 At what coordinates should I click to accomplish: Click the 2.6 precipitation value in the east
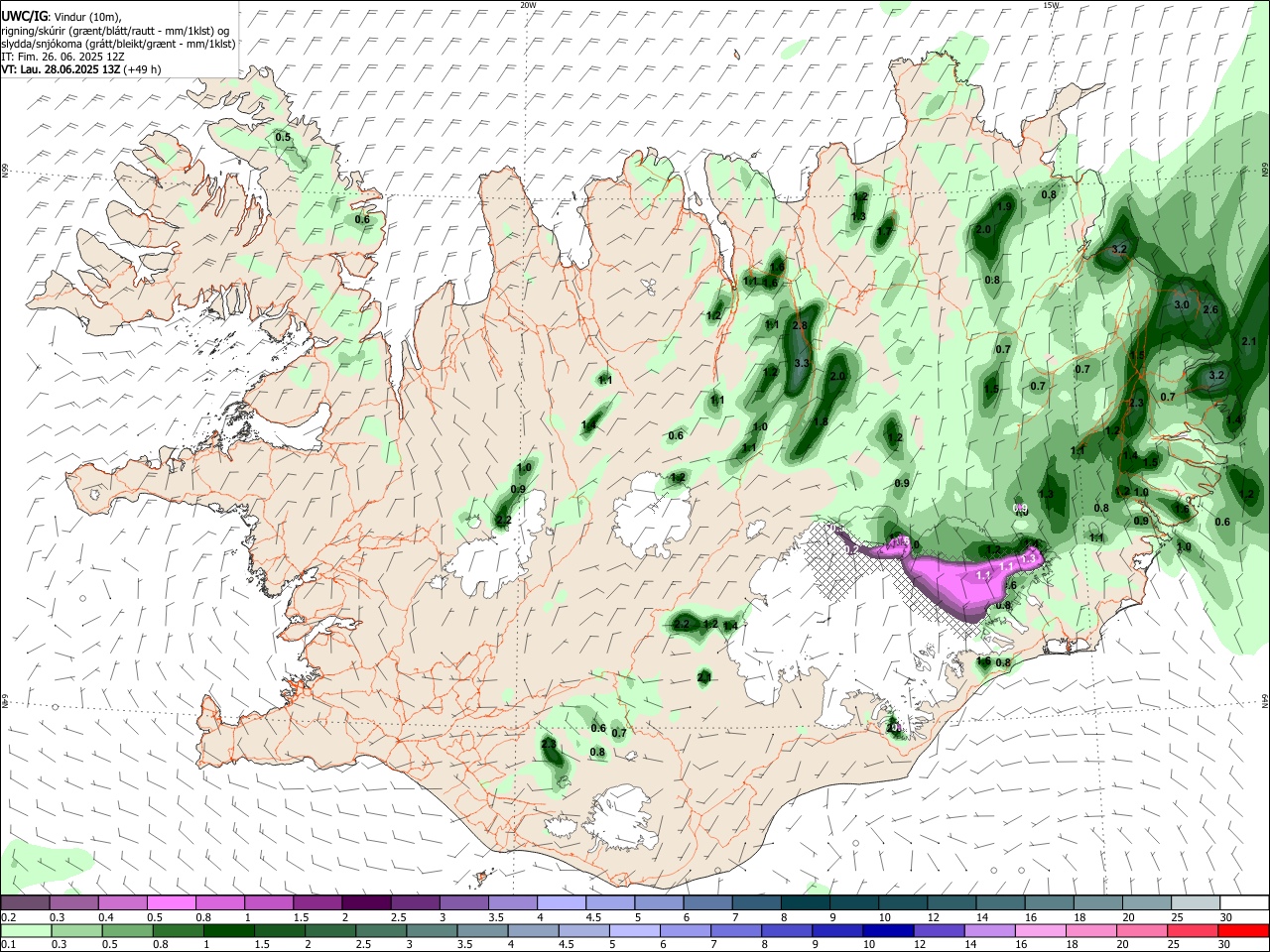click(x=1210, y=310)
